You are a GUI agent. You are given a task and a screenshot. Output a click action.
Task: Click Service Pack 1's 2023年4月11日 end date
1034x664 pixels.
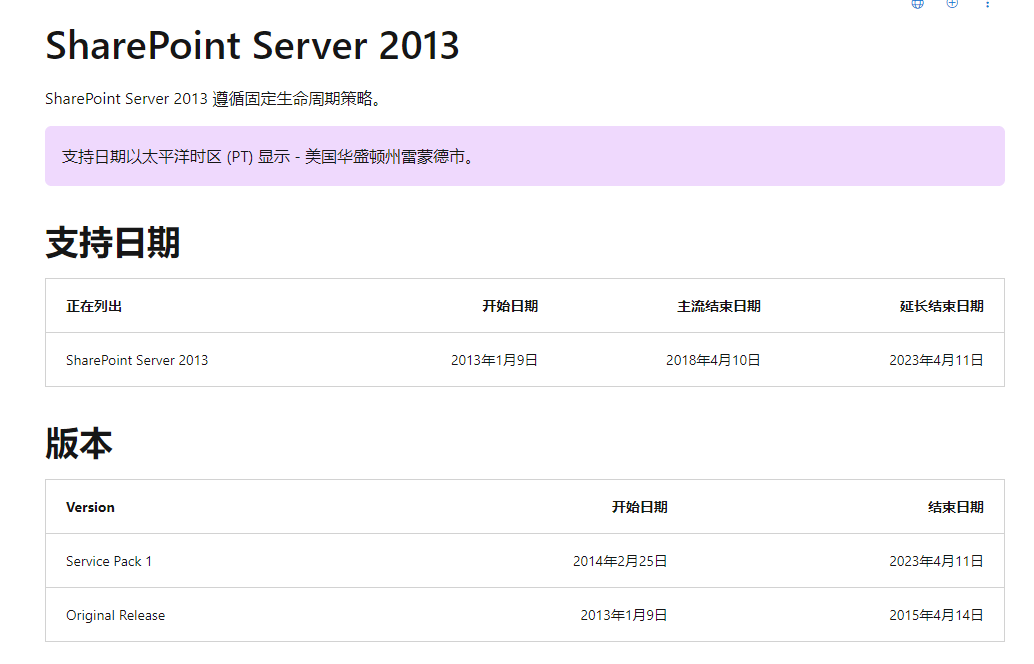click(936, 561)
